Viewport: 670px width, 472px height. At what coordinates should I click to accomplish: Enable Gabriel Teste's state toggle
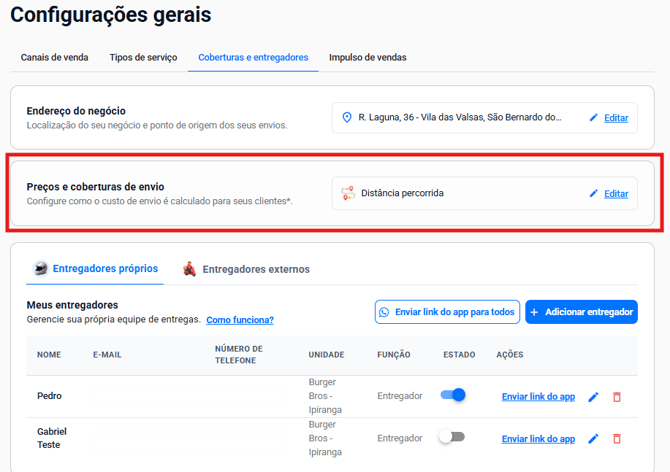click(x=452, y=437)
